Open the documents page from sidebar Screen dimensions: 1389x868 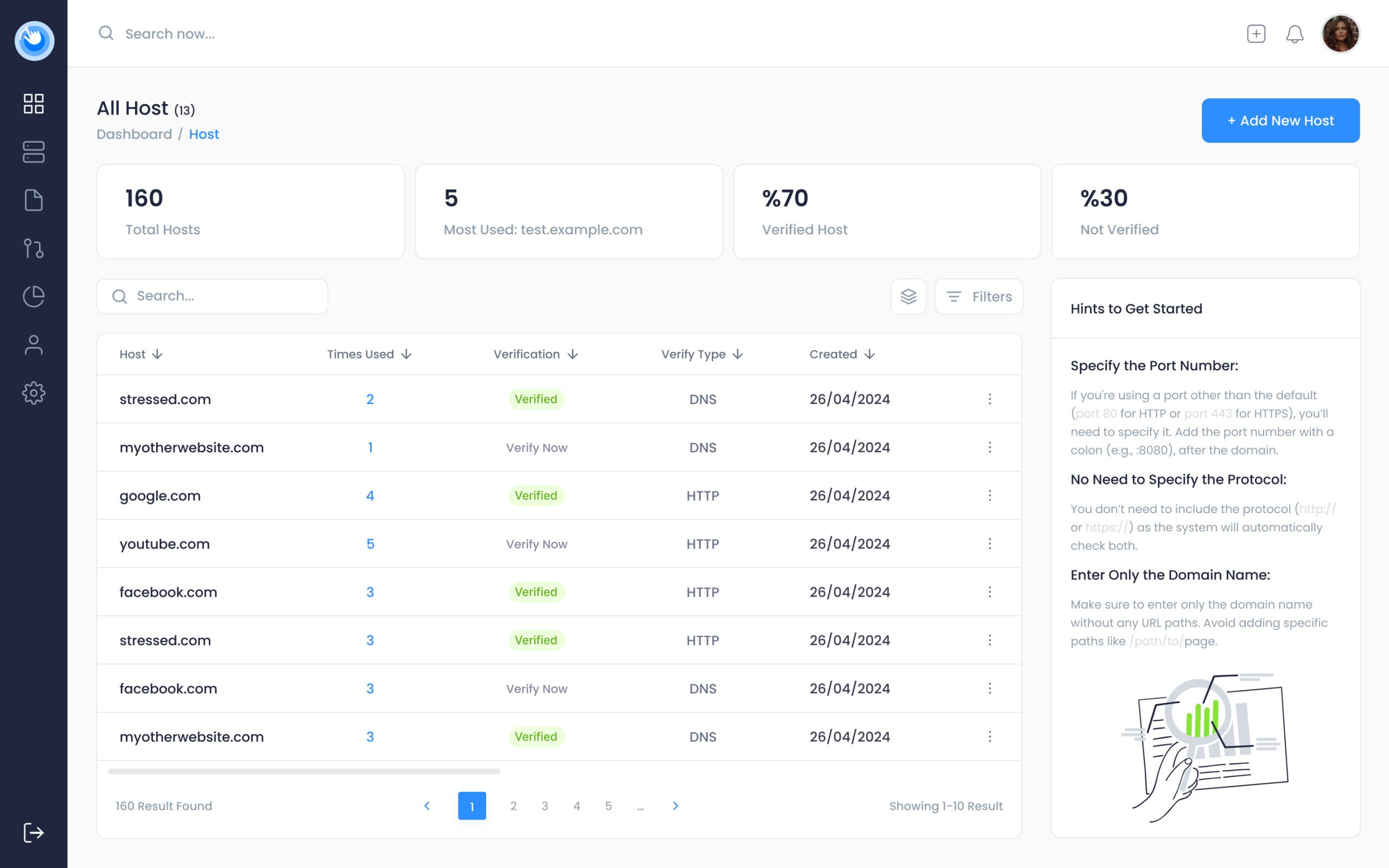[33, 200]
